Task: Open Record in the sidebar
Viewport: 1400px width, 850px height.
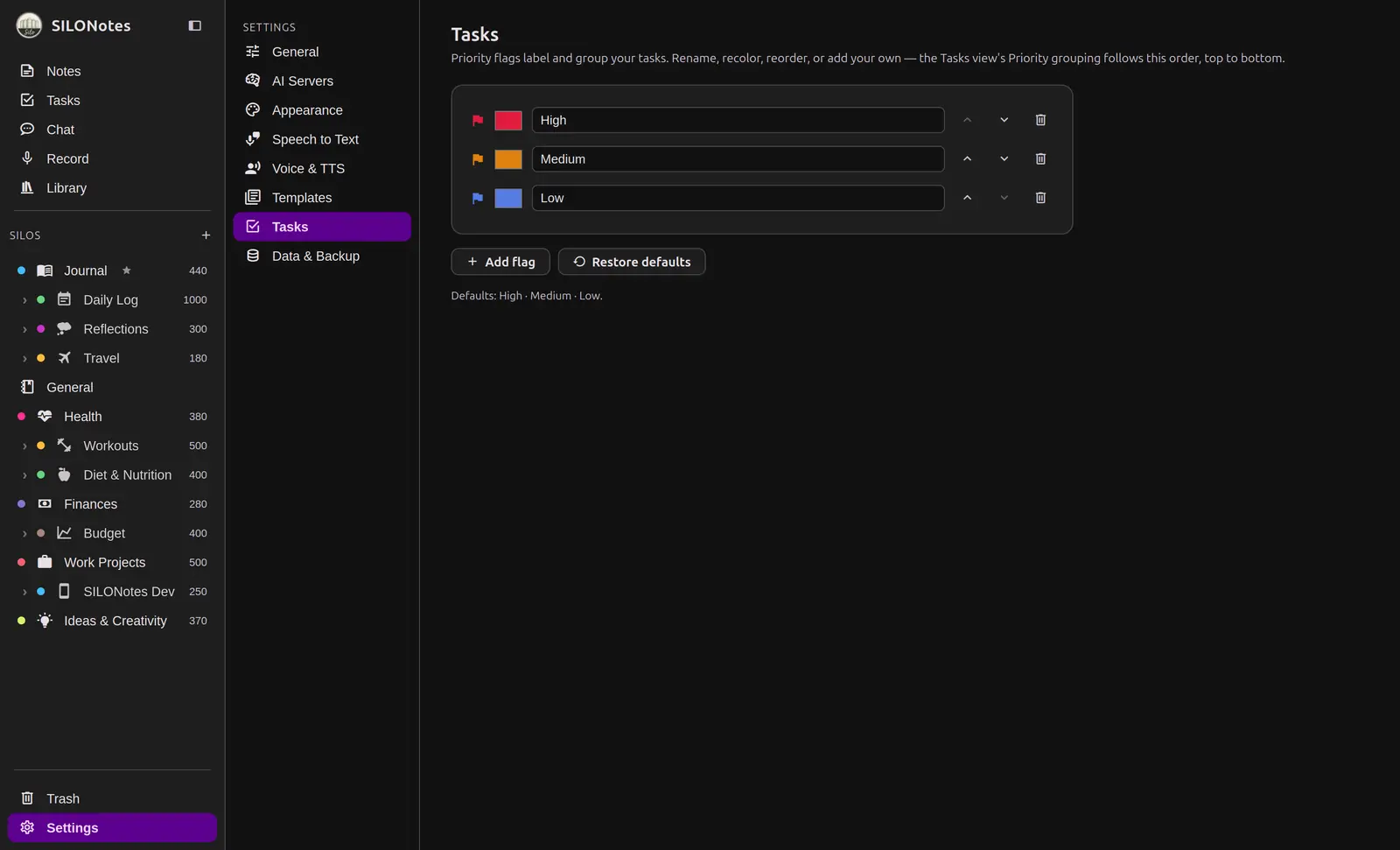Action: coord(112,158)
